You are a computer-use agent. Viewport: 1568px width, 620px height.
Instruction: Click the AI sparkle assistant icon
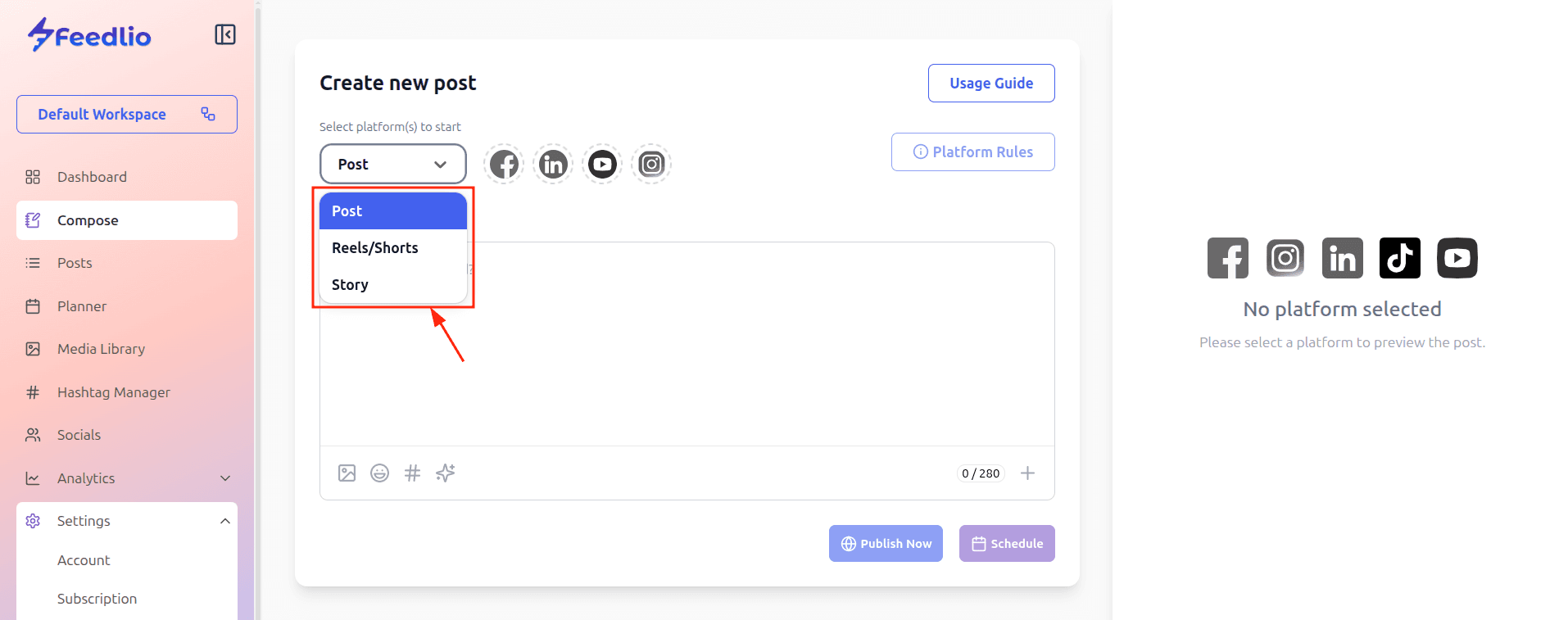click(x=446, y=473)
